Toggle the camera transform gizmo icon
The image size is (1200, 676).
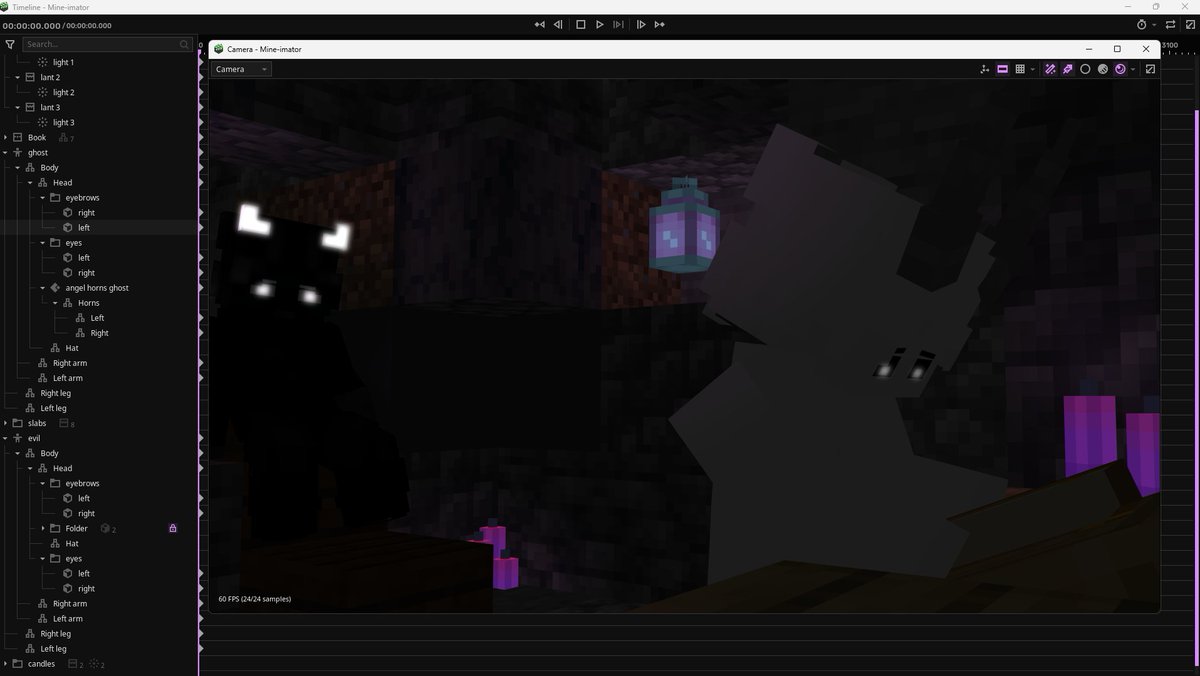point(984,69)
